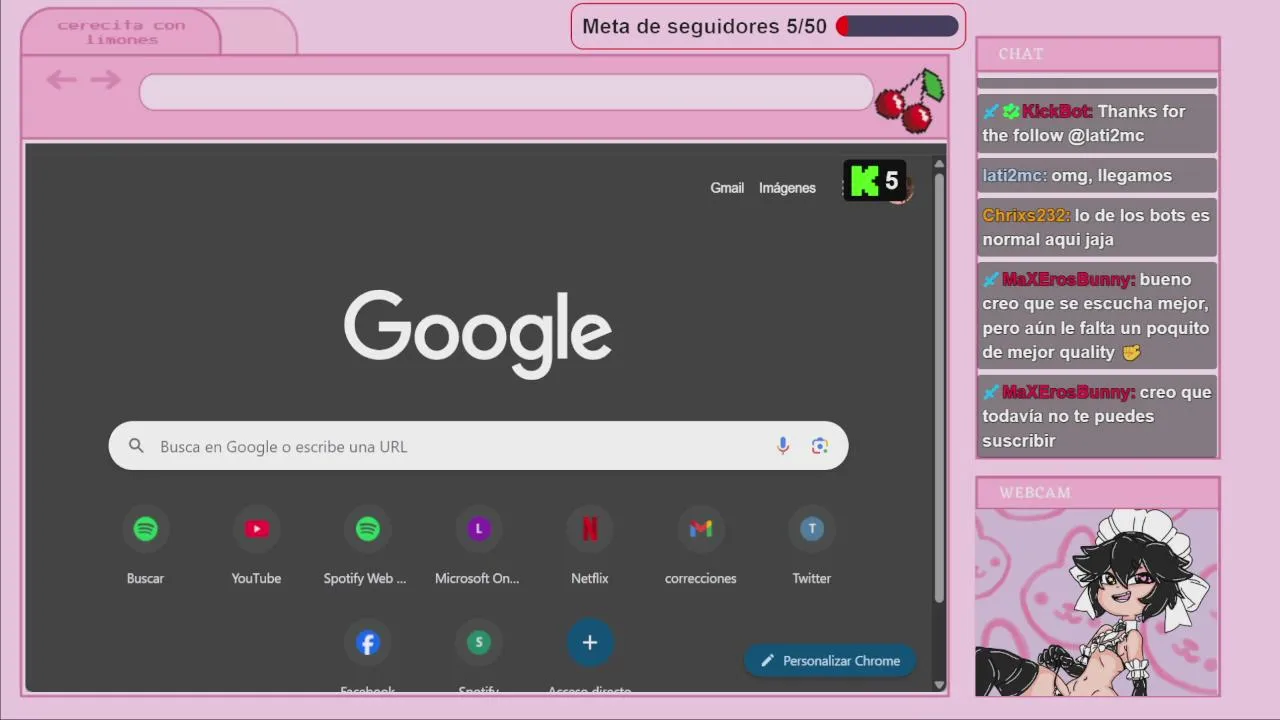Screen dimensions: 1280x720
Task: Click the Meta de seguidores progress bar
Action: click(897, 27)
